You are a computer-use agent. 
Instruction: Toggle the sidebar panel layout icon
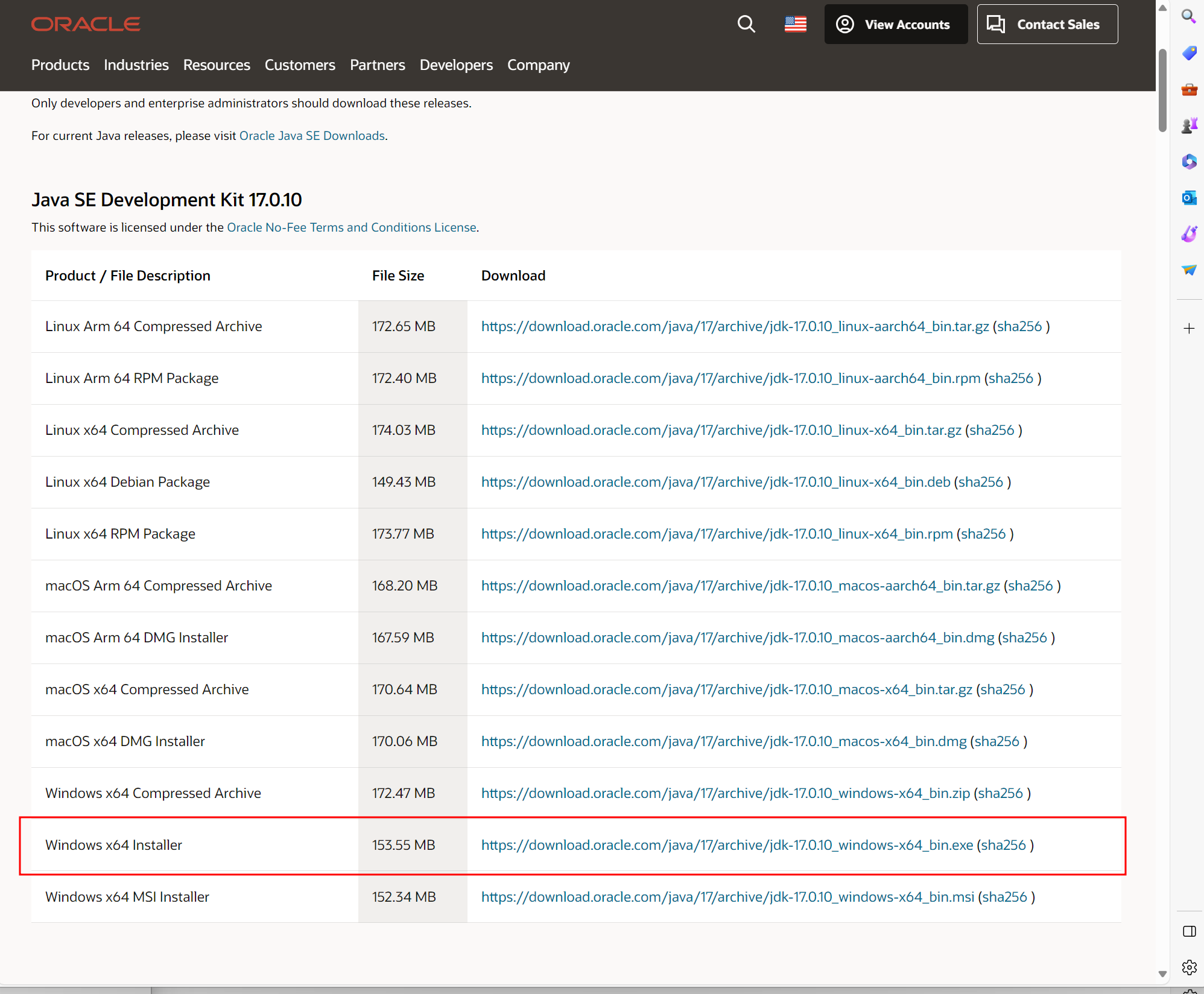[x=1188, y=931]
